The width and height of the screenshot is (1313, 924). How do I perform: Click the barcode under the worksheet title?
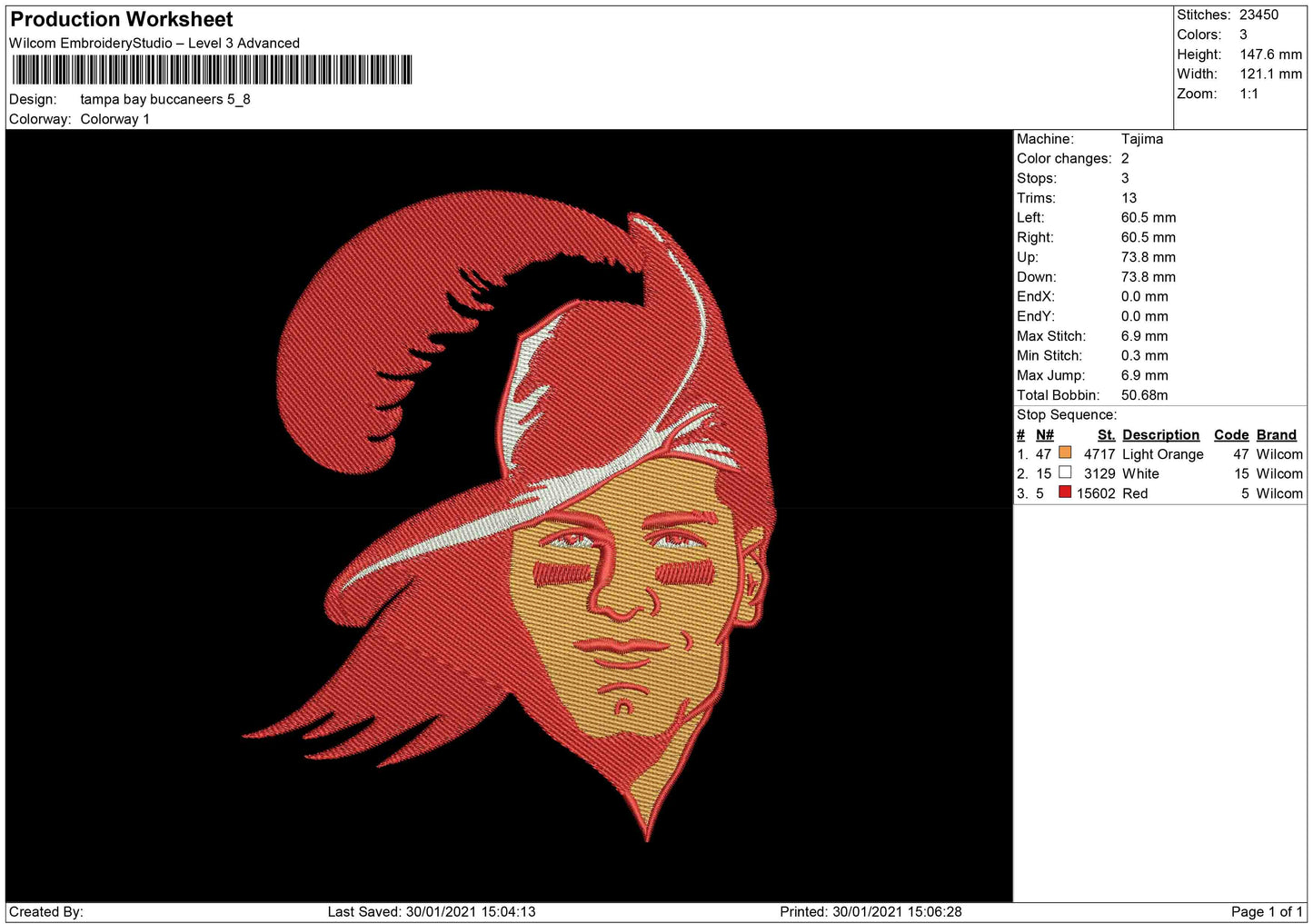click(x=212, y=70)
